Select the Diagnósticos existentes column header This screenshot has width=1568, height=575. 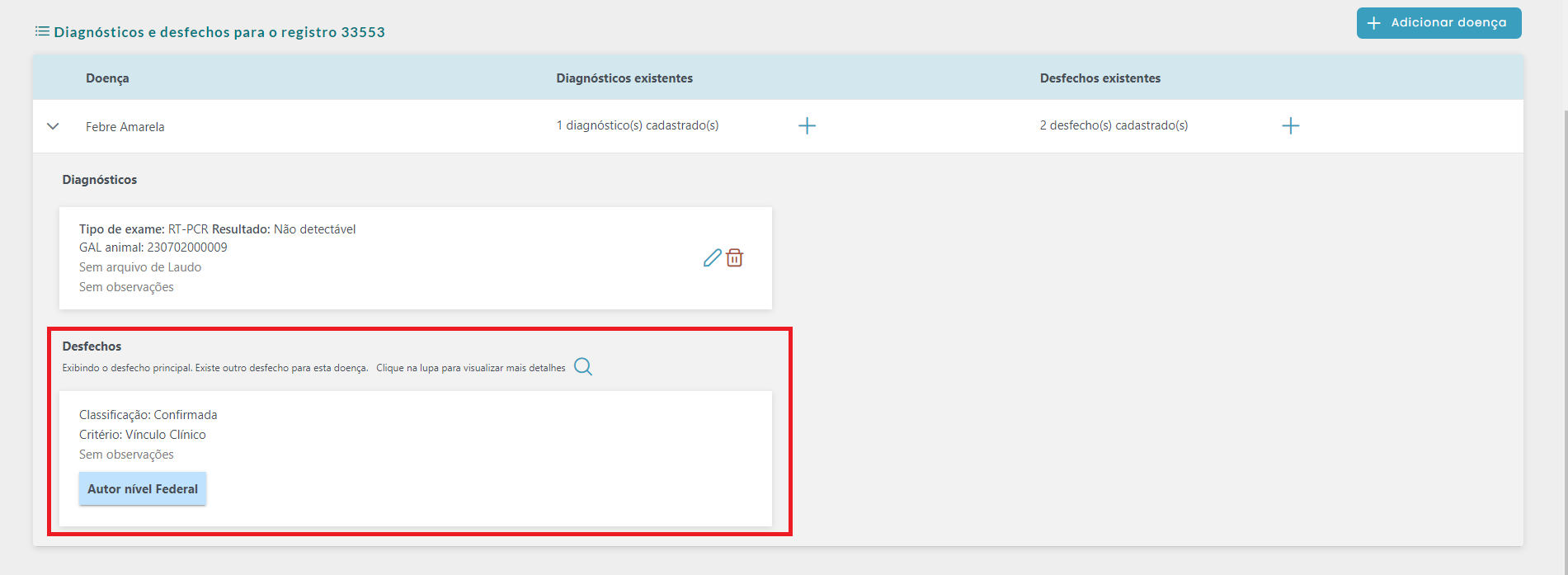(x=624, y=78)
